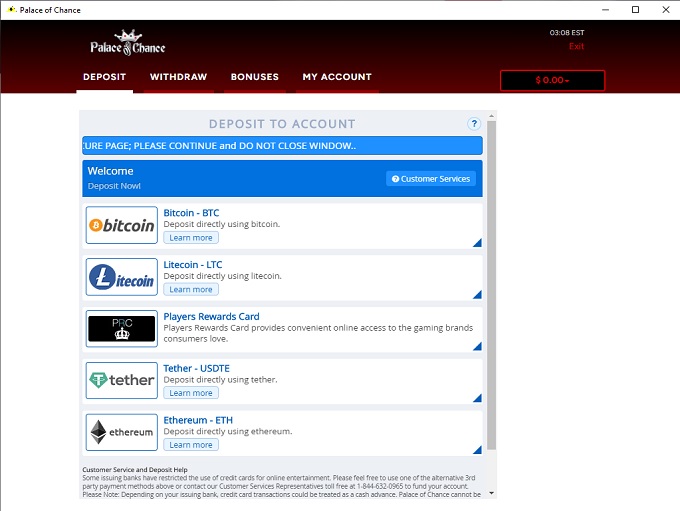Open the $0.00 balance dropdown
Screen dimensions: 680x511
tap(552, 80)
